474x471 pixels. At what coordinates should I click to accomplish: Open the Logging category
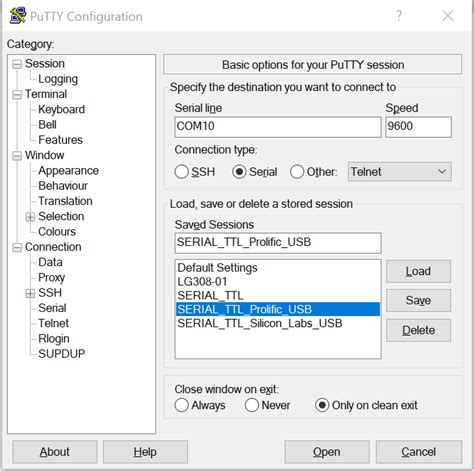click(58, 79)
